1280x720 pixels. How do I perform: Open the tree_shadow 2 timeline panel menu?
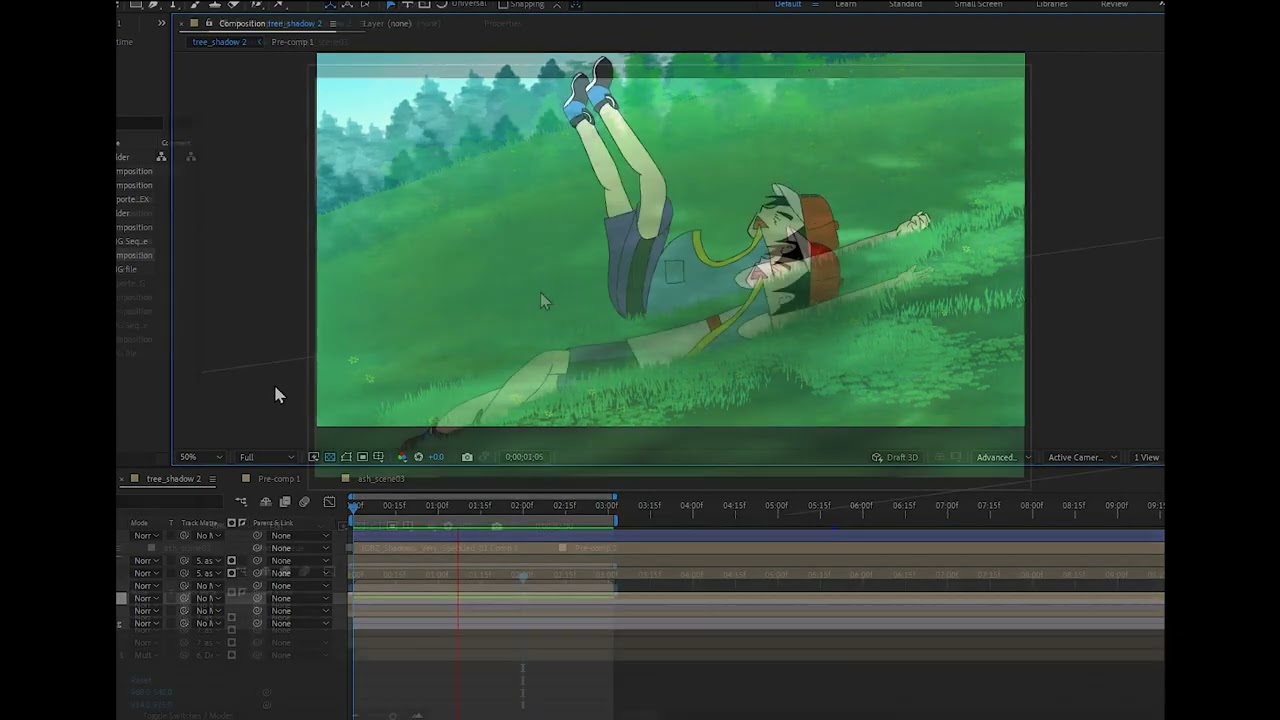click(x=212, y=479)
